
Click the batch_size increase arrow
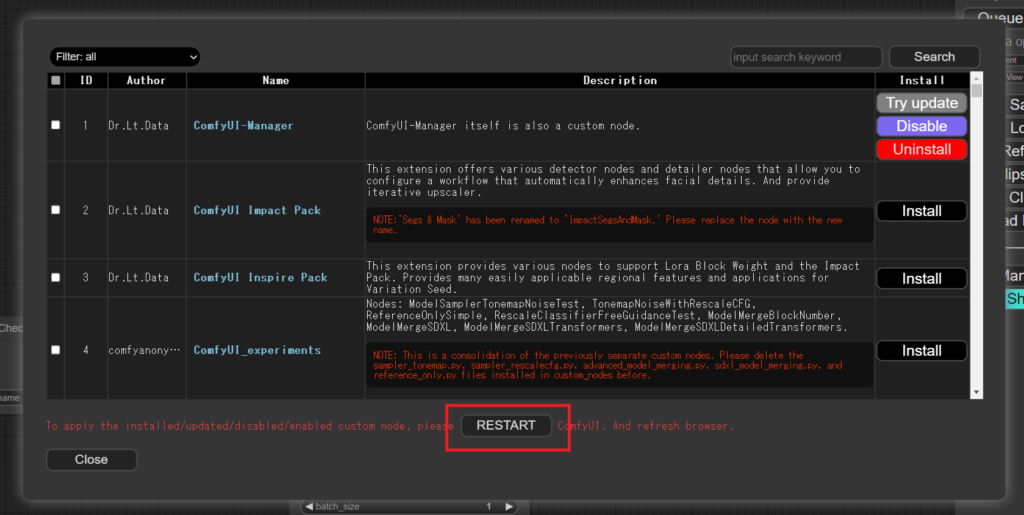pos(509,507)
